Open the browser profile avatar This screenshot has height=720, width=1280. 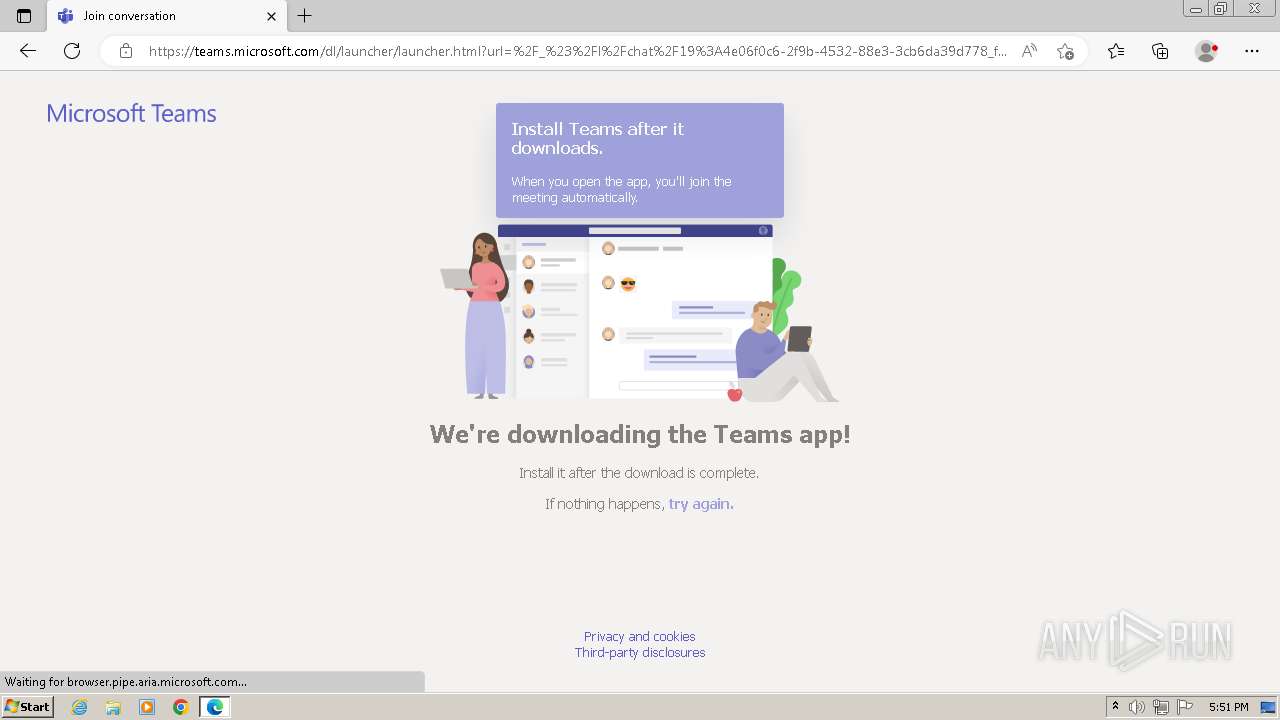tap(1206, 51)
